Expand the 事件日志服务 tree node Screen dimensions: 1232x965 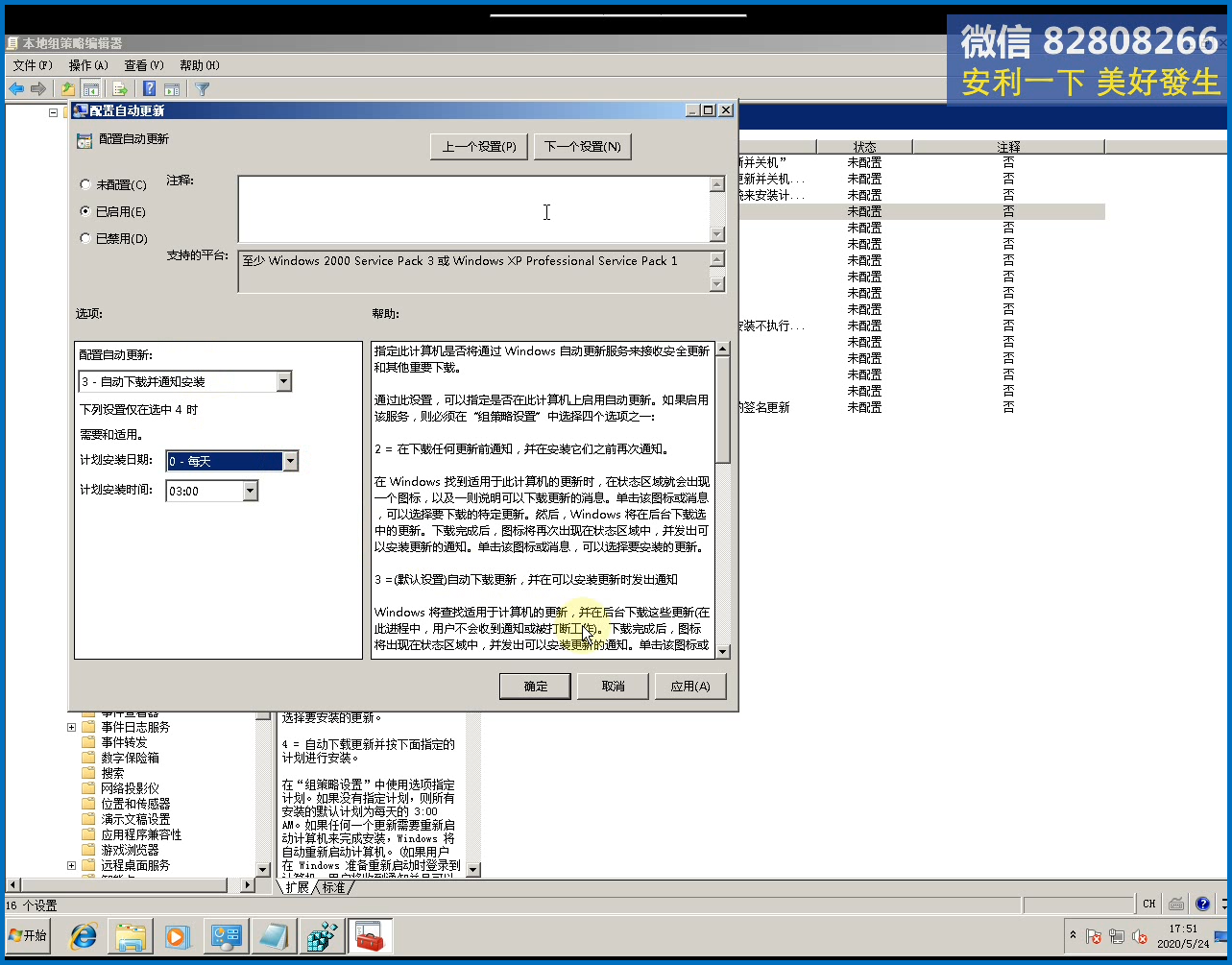click(x=72, y=727)
